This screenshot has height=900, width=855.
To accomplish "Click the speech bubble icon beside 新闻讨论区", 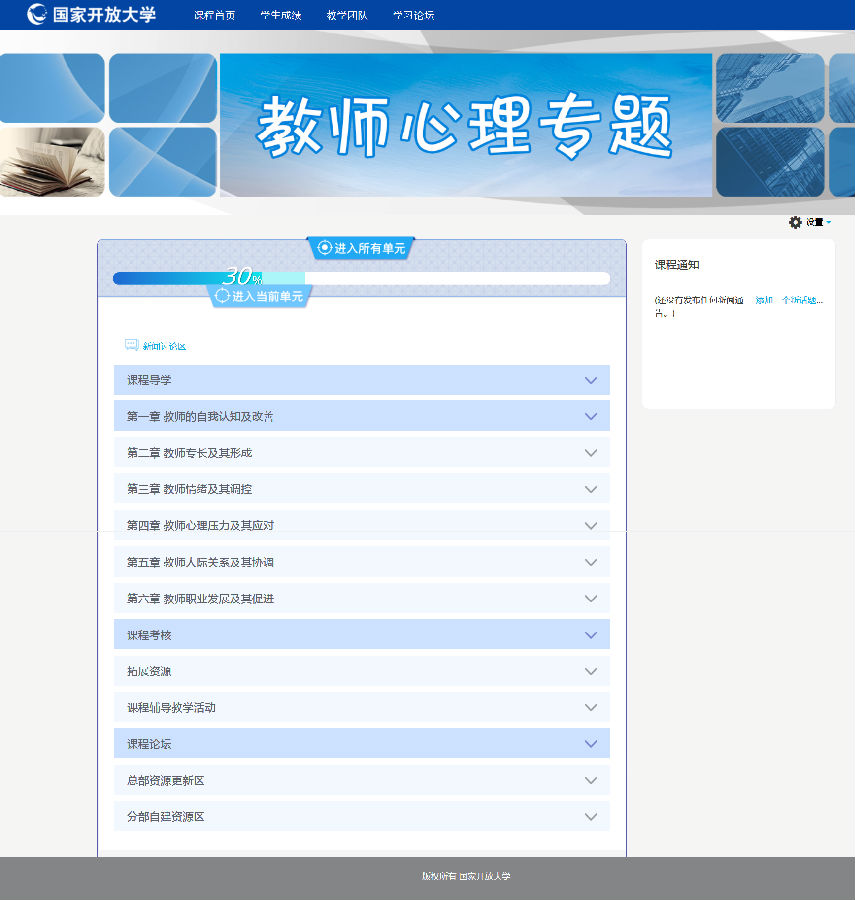I will (x=131, y=344).
